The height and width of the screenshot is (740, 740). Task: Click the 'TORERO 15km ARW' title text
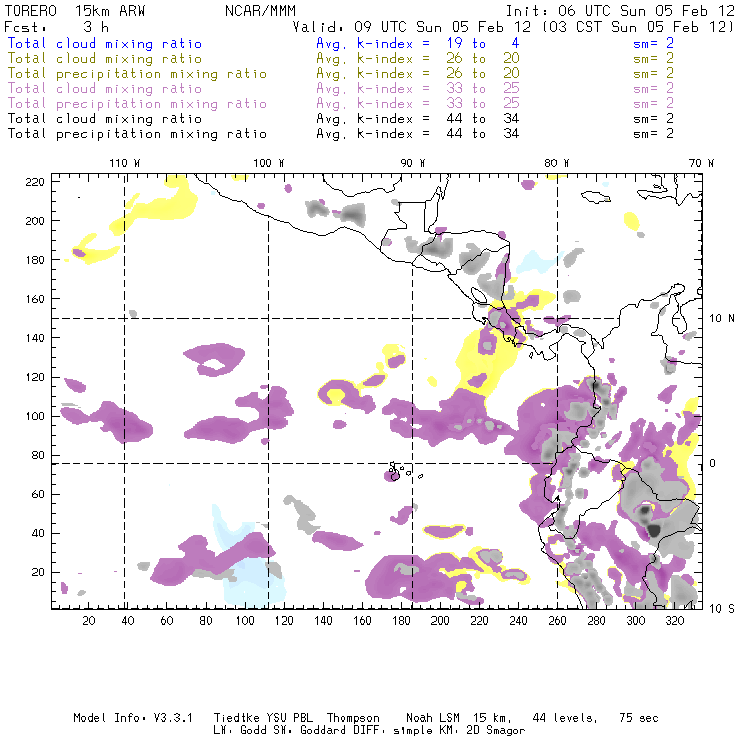[75, 11]
